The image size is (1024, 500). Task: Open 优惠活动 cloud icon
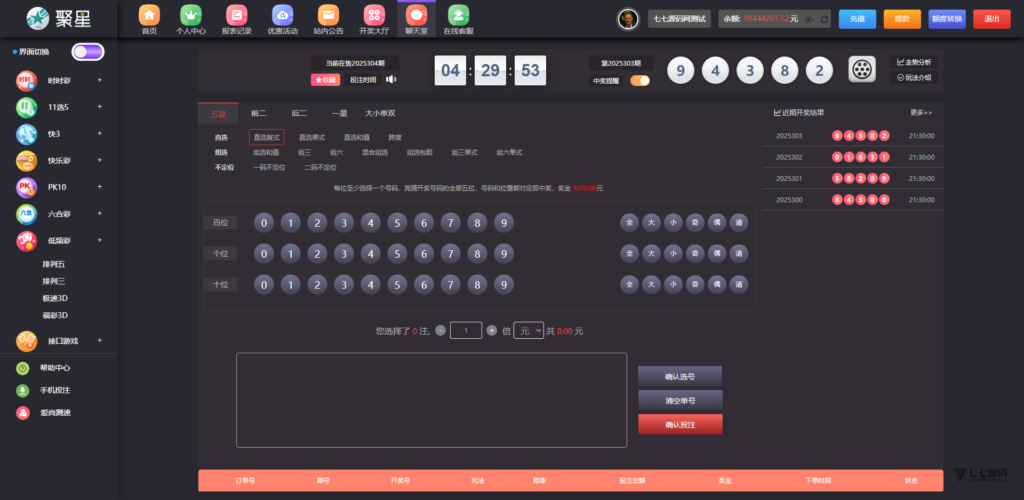pyautogui.click(x=282, y=16)
